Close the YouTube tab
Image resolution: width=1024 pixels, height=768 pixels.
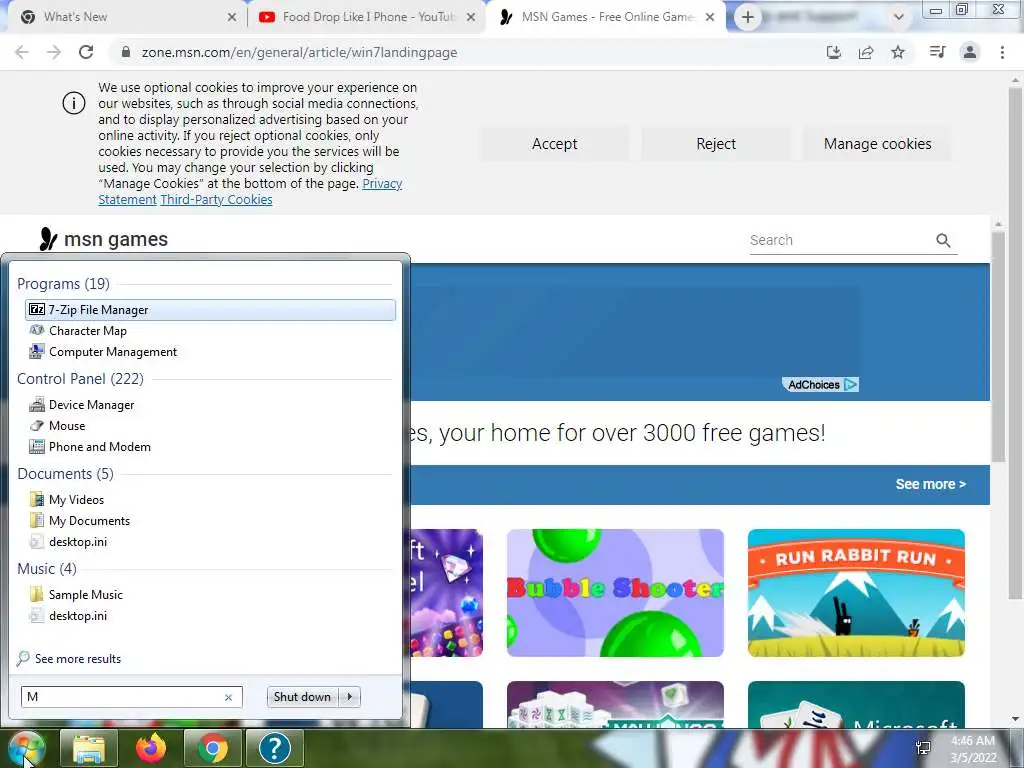tap(471, 17)
